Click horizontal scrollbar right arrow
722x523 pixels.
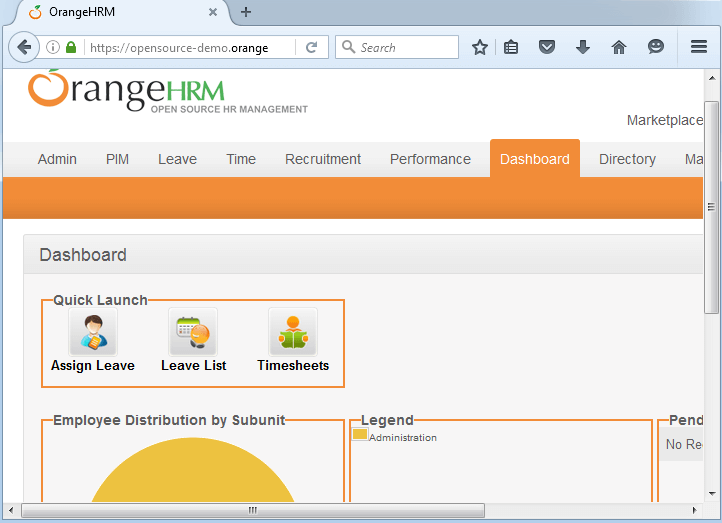pos(695,510)
